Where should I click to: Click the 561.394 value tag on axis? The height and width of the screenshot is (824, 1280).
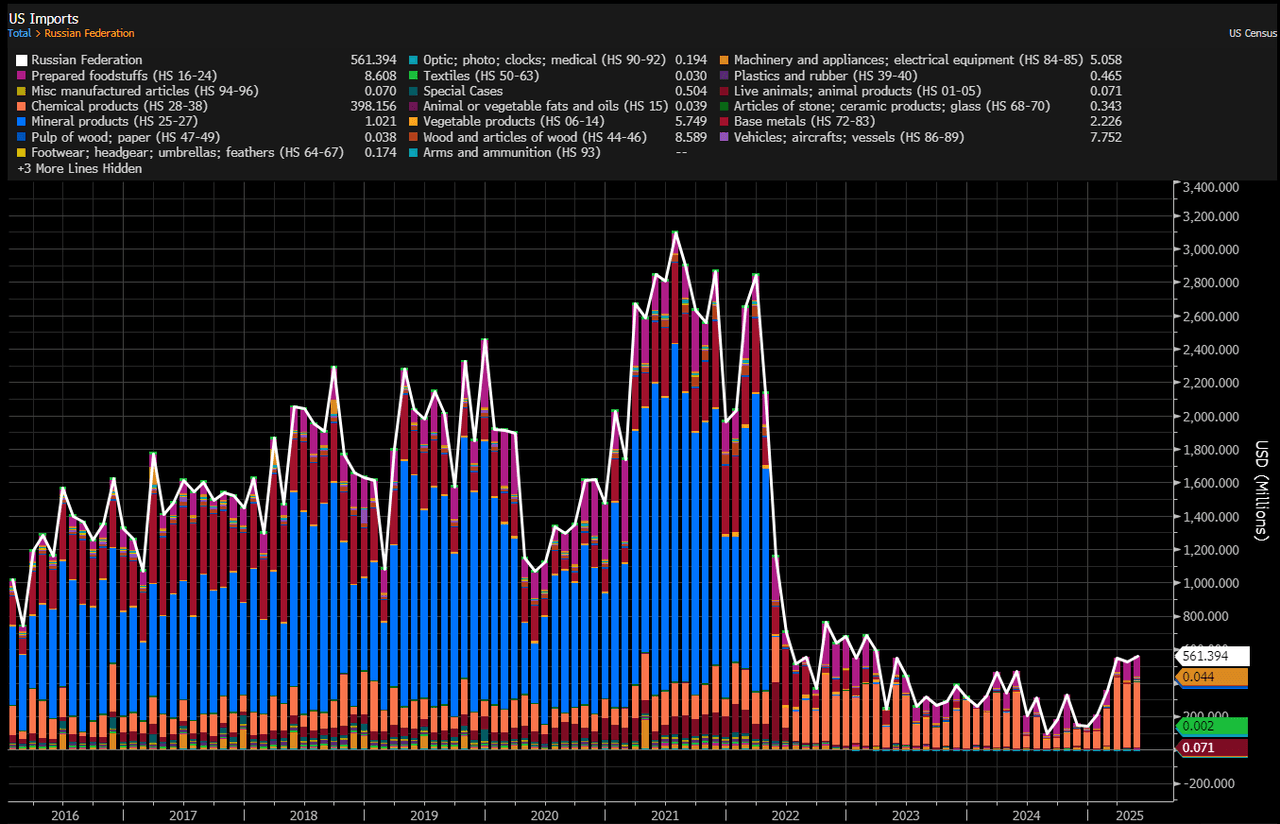pos(1213,656)
